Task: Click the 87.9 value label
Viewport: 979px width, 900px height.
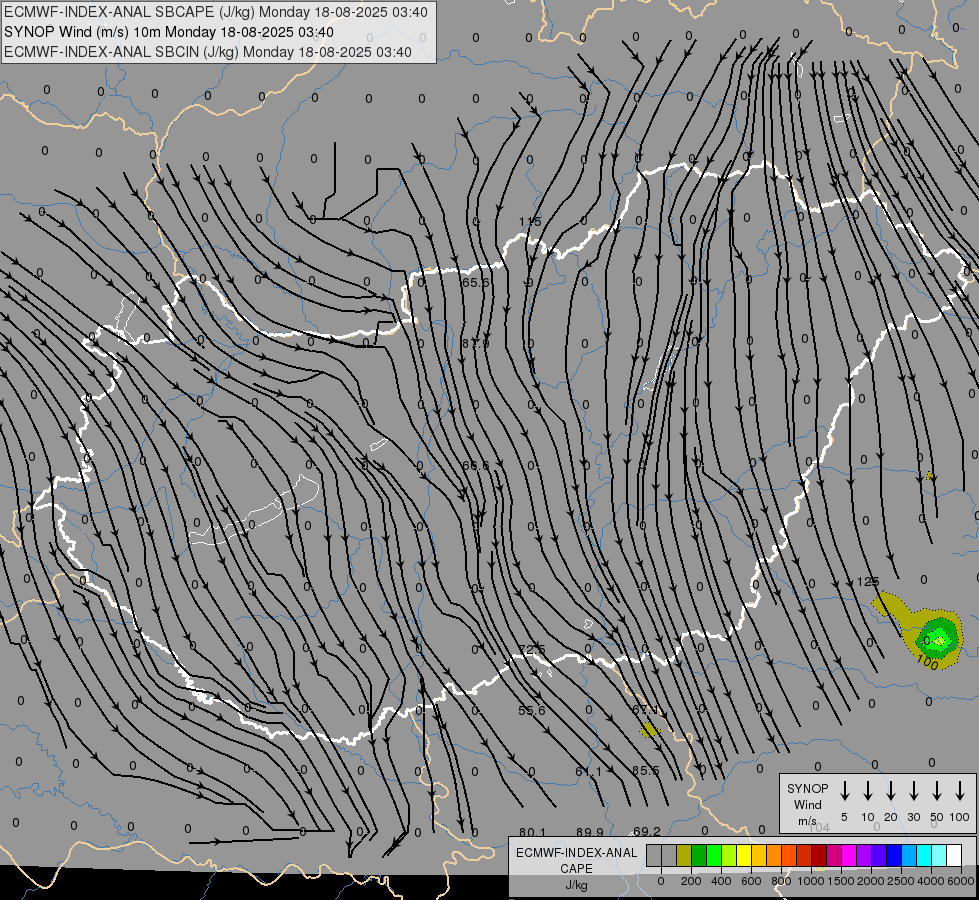Action: pyautogui.click(x=475, y=343)
